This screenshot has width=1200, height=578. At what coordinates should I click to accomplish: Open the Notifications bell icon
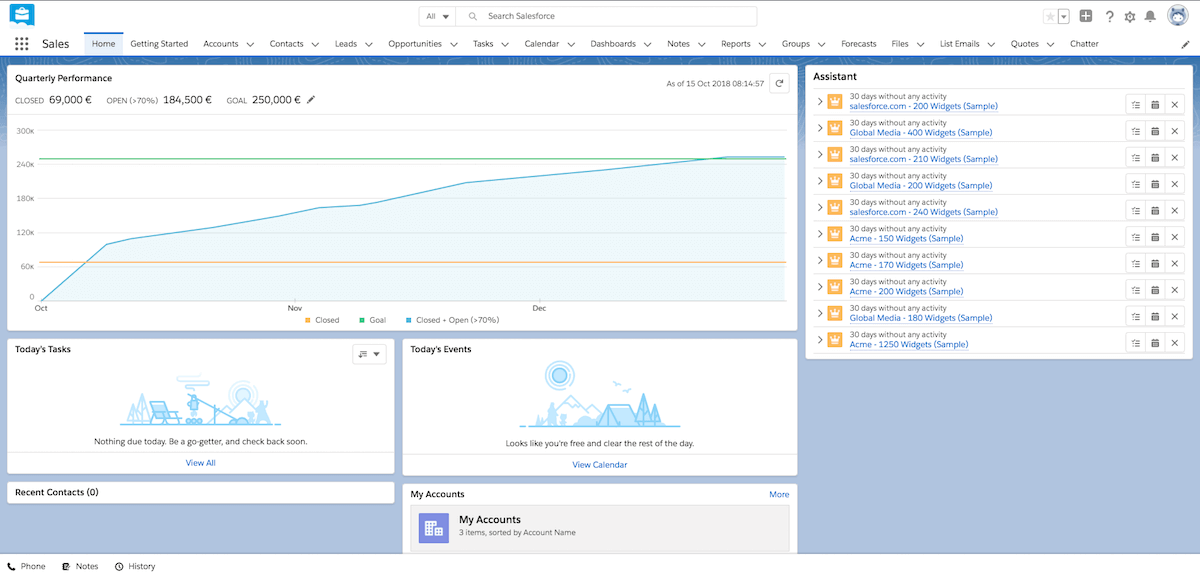point(1150,16)
